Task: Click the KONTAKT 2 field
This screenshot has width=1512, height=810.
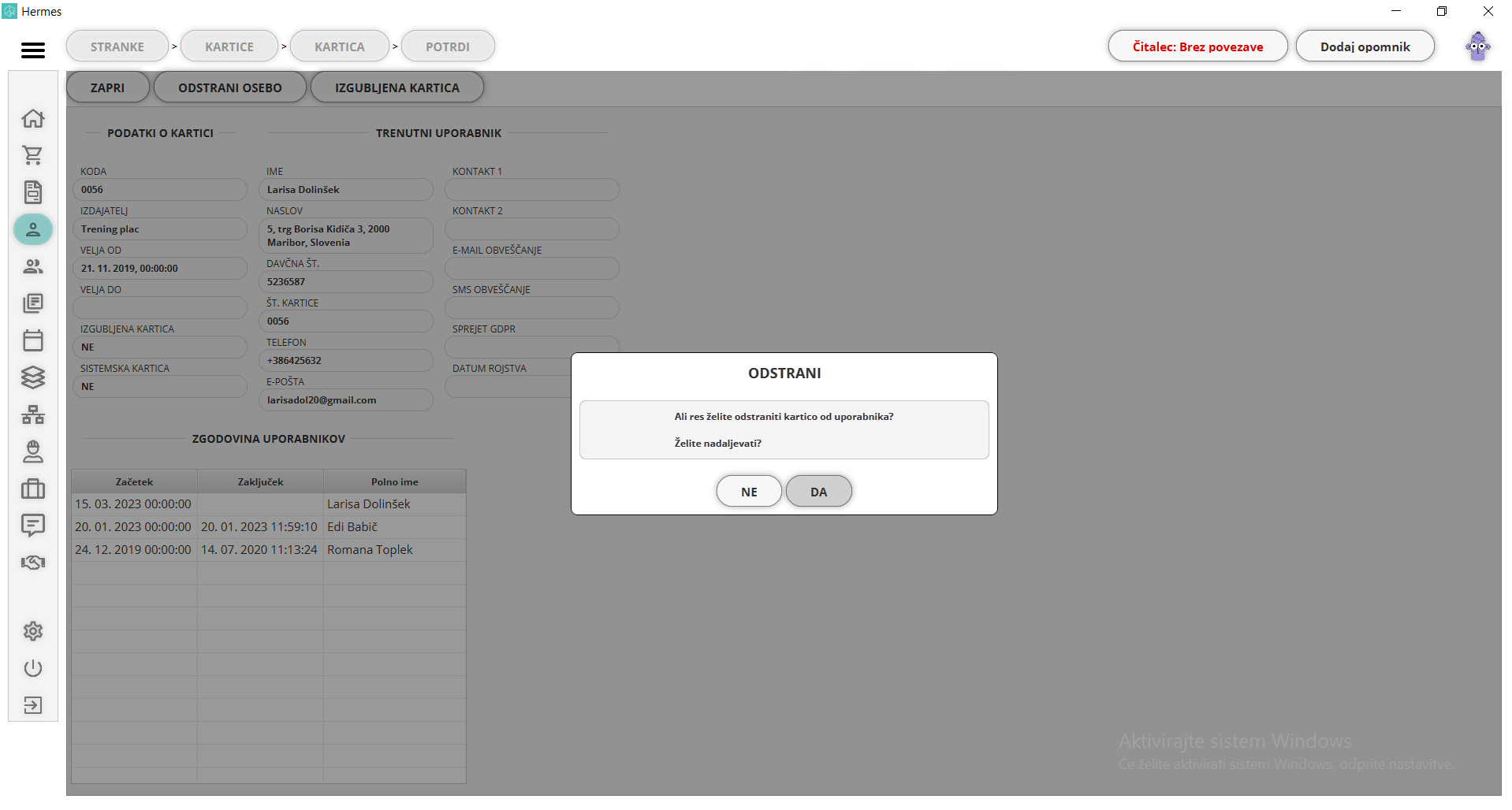Action: pos(532,229)
